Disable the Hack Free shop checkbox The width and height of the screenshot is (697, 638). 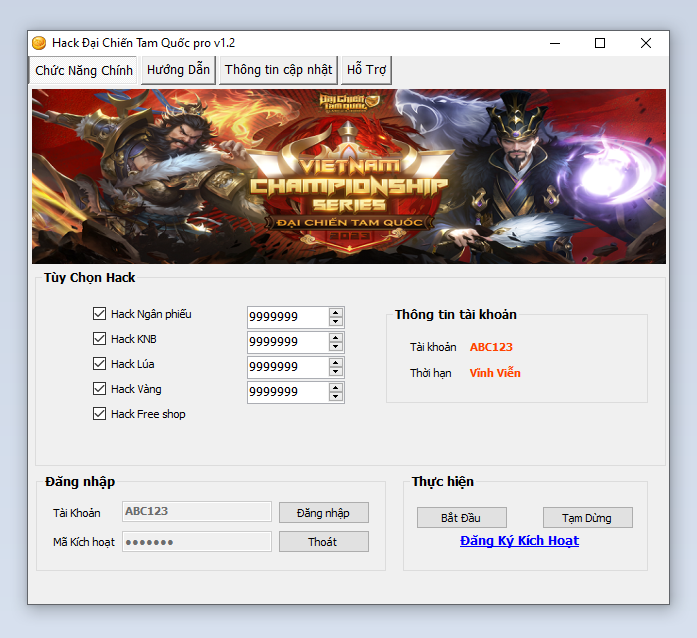click(99, 414)
